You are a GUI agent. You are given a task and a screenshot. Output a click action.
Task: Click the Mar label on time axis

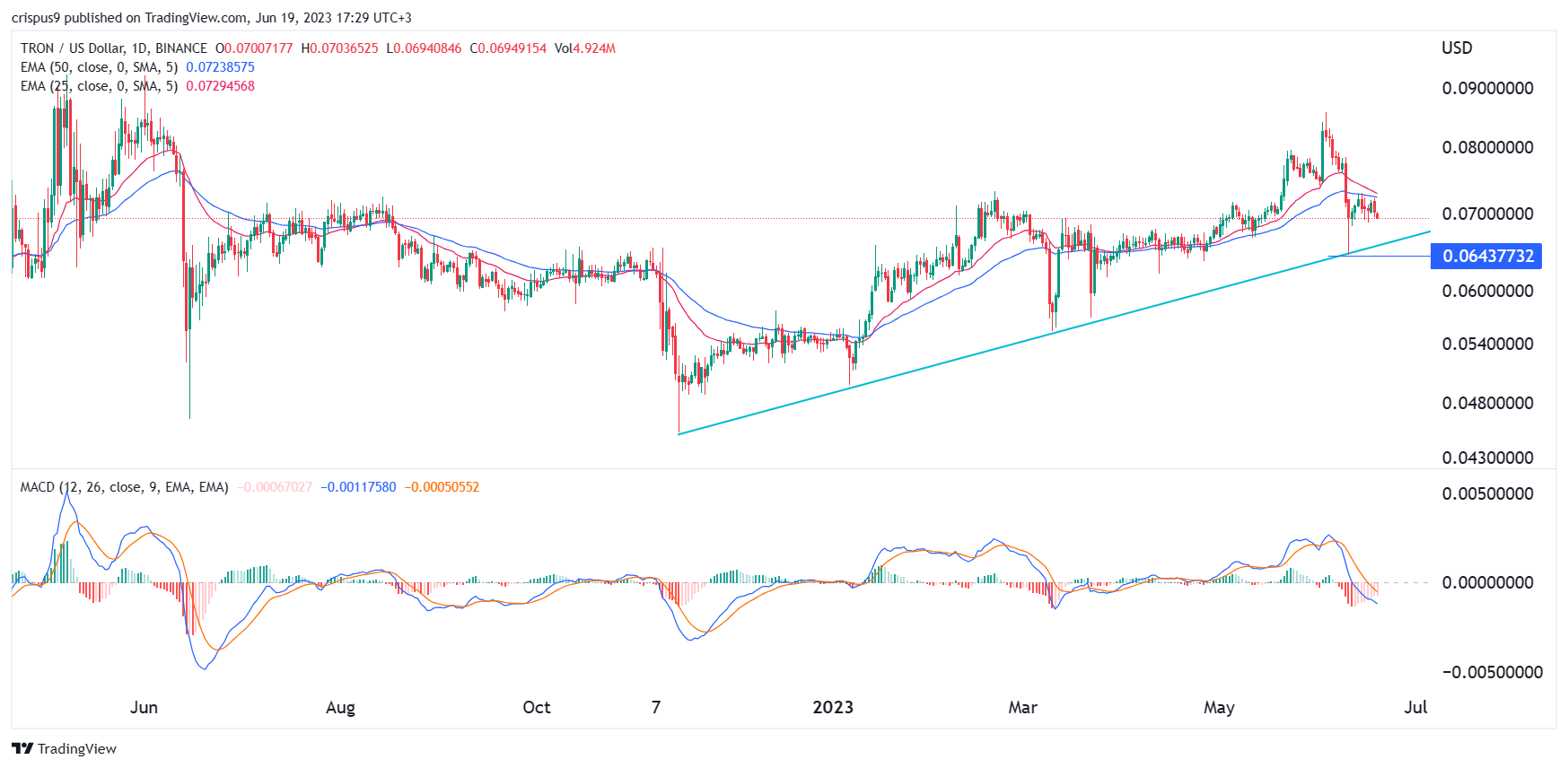[x=1022, y=707]
